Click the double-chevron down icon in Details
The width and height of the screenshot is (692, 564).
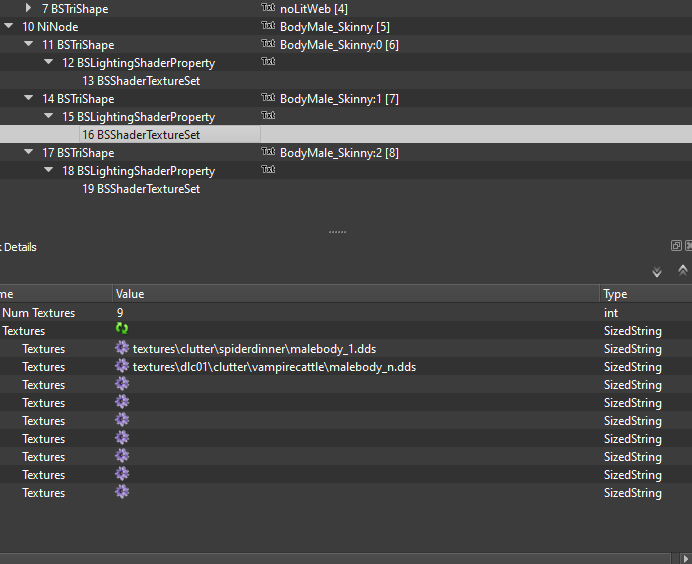(x=657, y=272)
